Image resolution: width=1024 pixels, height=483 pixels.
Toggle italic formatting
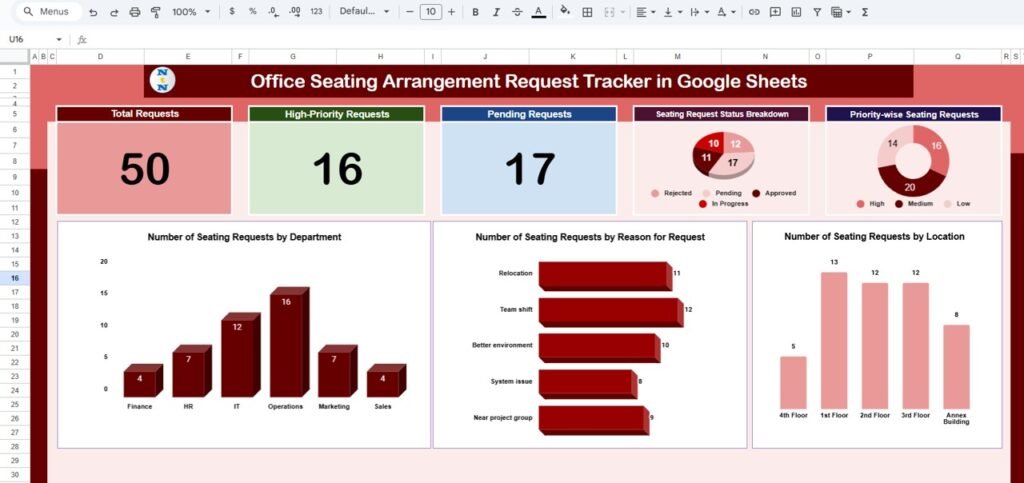click(496, 12)
